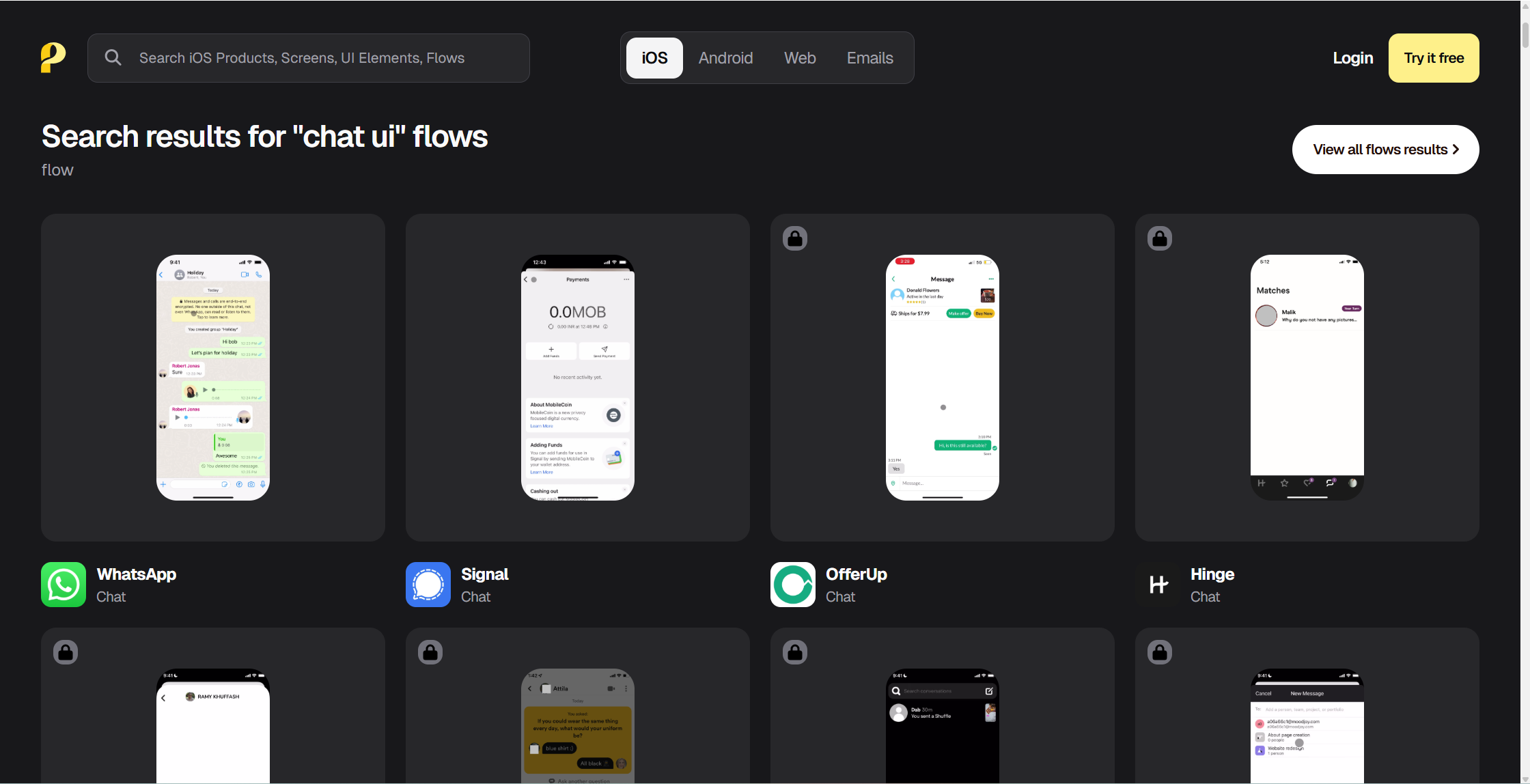This screenshot has width=1530, height=784.
Task: Open the WhatsApp app icon
Action: click(64, 585)
